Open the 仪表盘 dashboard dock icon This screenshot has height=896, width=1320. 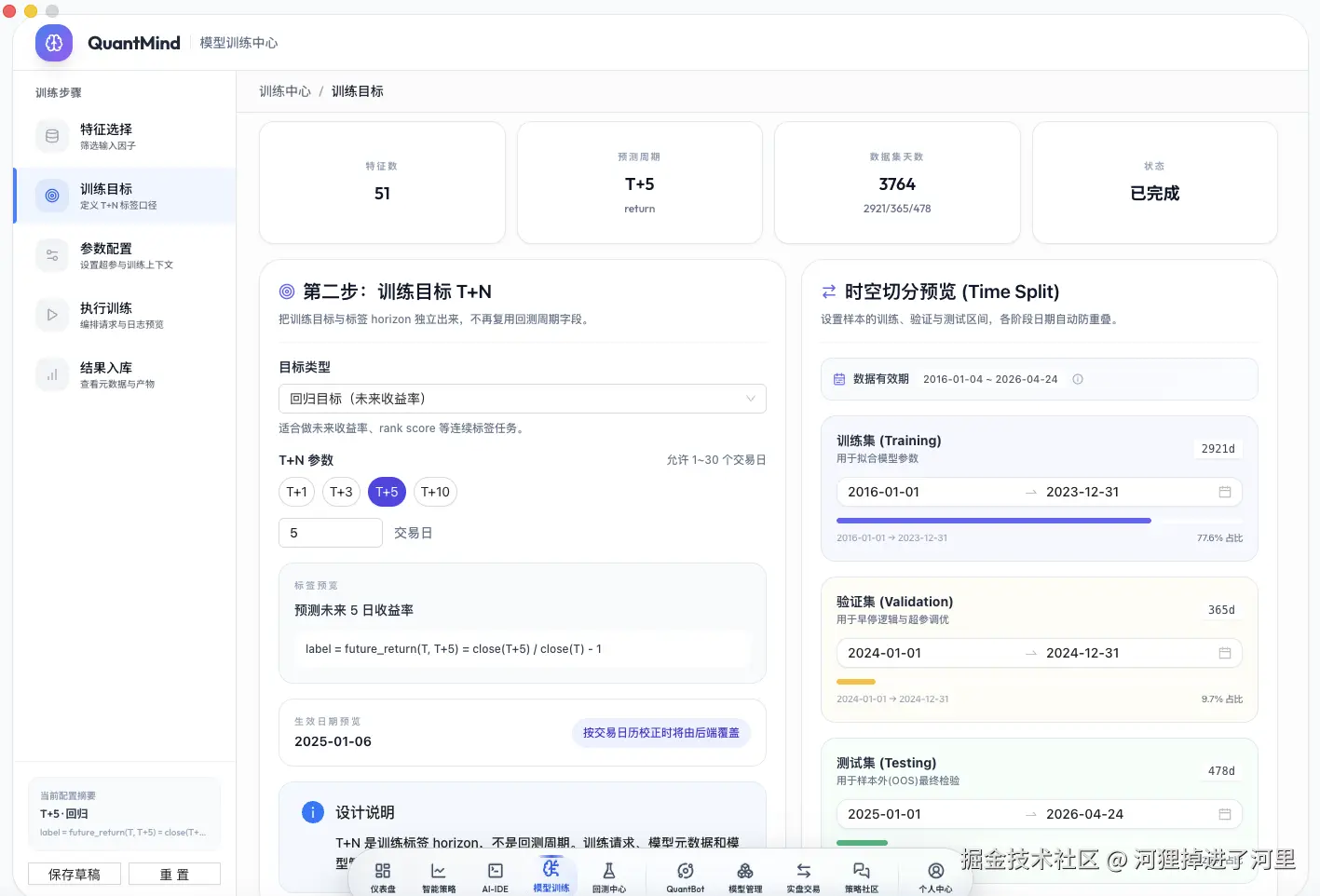click(x=383, y=876)
